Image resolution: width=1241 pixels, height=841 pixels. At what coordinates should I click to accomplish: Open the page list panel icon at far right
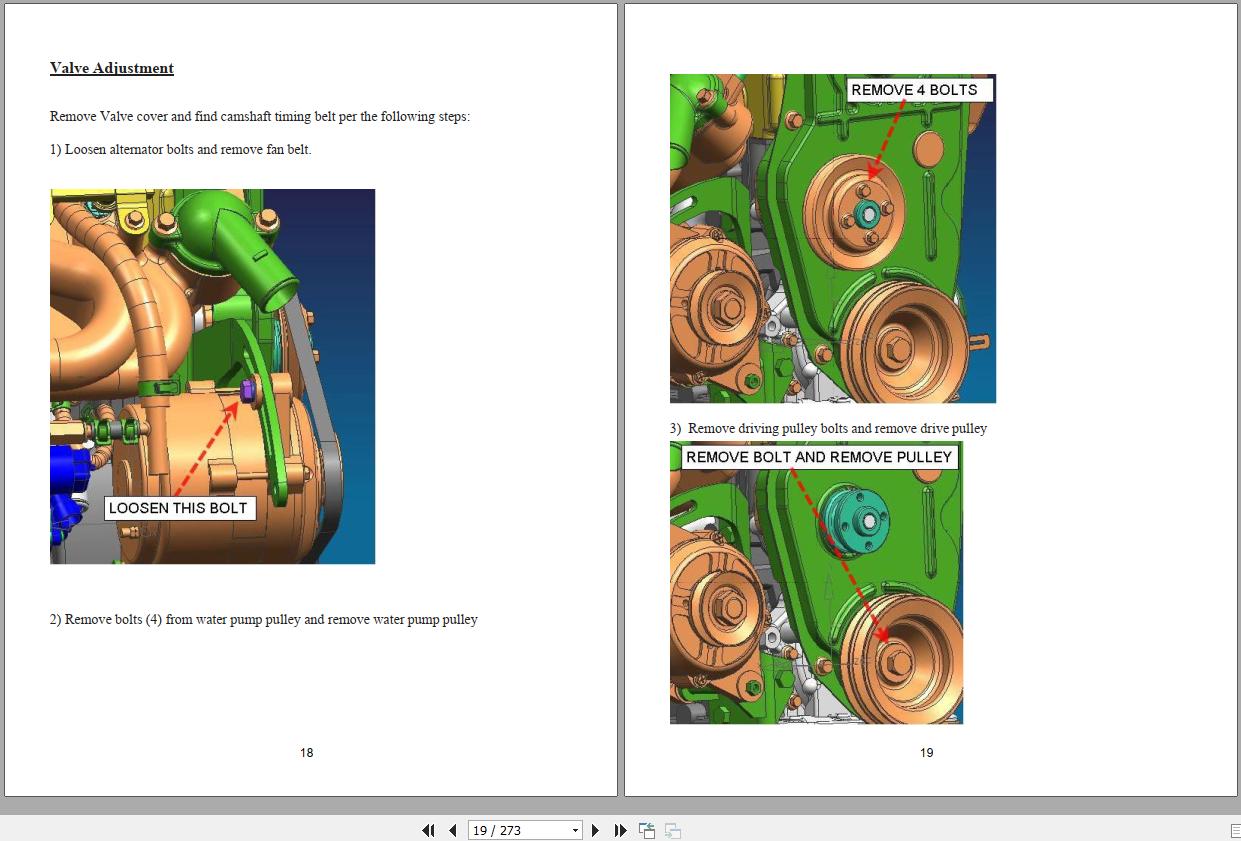1233,830
